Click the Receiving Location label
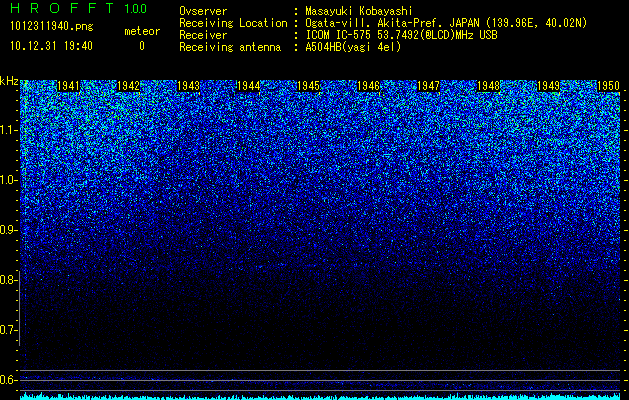629x400 pixels. tap(233, 23)
